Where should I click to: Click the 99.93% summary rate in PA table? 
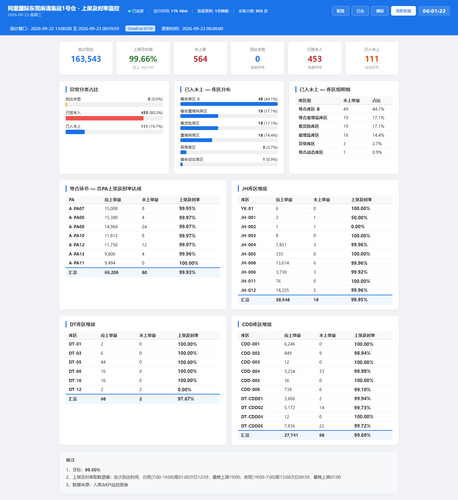pos(187,273)
